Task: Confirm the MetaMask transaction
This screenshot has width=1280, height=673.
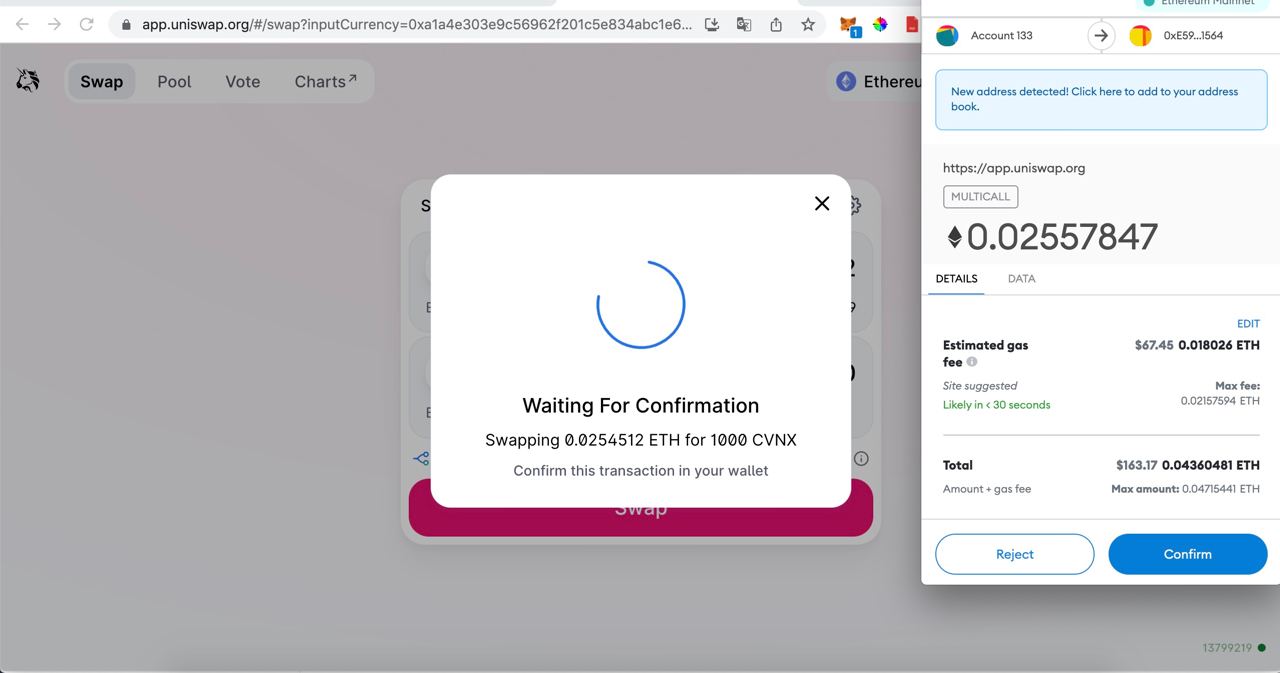Action: (x=1188, y=554)
